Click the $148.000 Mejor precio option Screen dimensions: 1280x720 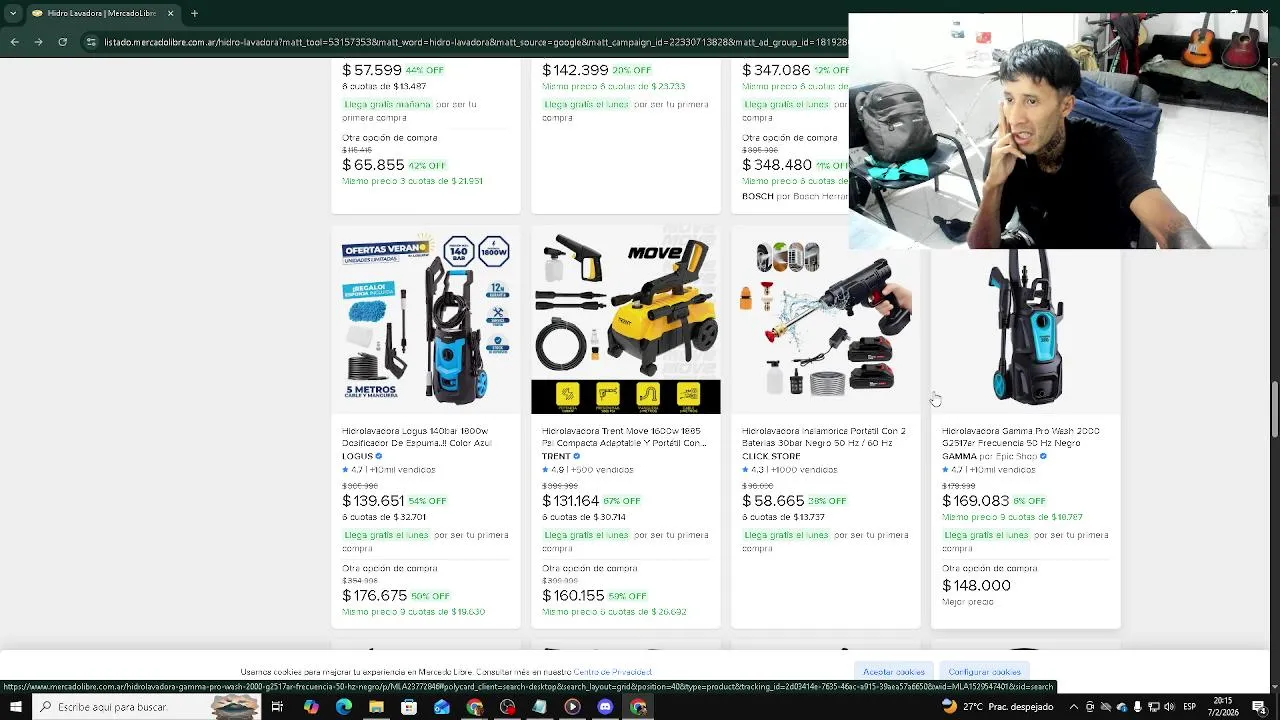point(976,586)
